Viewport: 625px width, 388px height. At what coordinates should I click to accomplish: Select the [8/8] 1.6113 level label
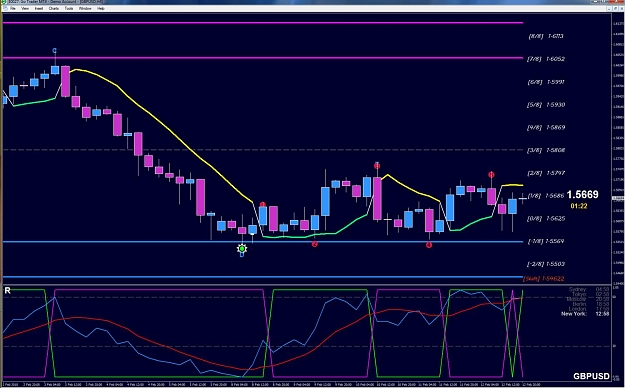pos(546,36)
